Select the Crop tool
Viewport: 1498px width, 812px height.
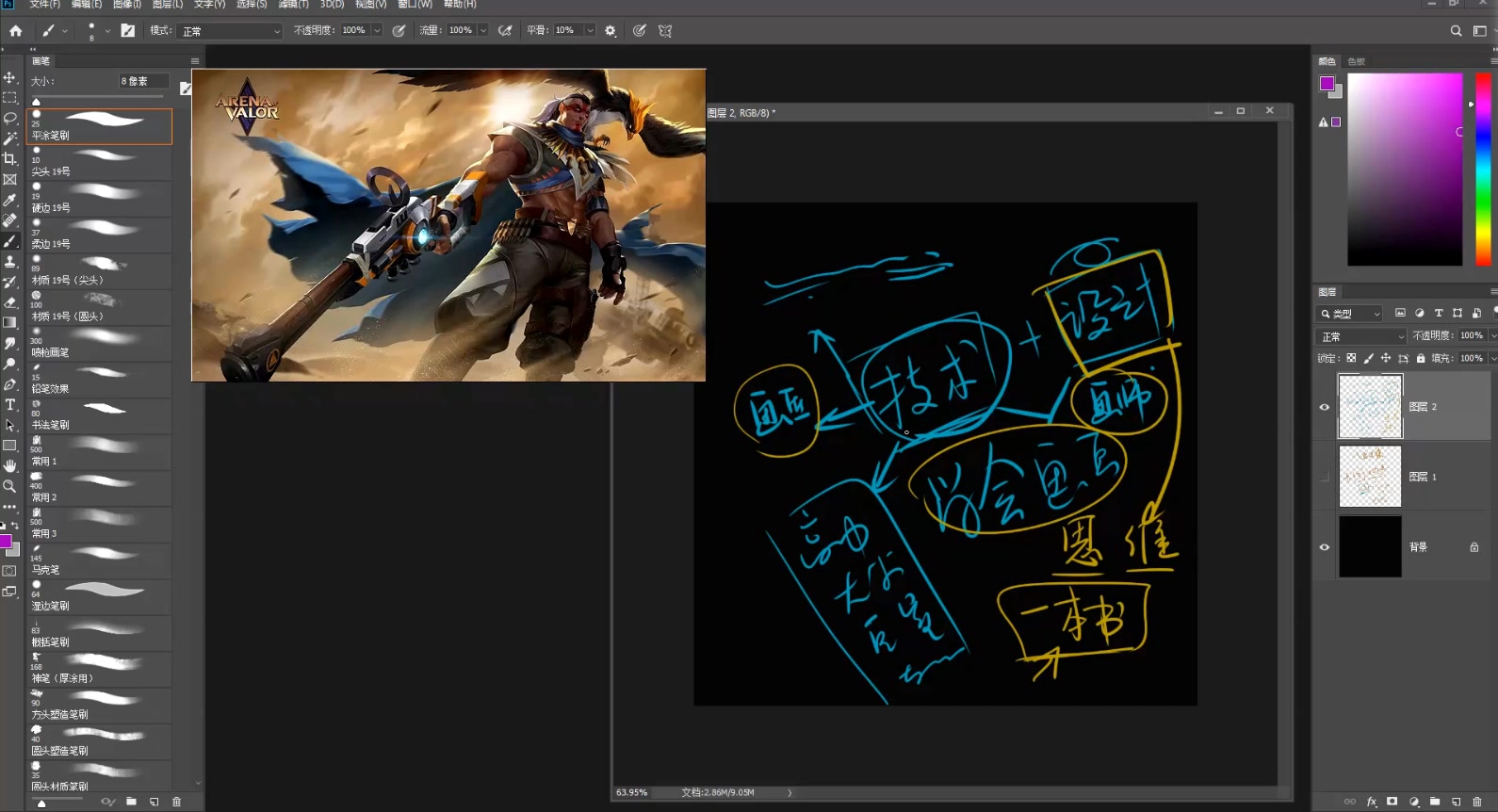click(9, 158)
